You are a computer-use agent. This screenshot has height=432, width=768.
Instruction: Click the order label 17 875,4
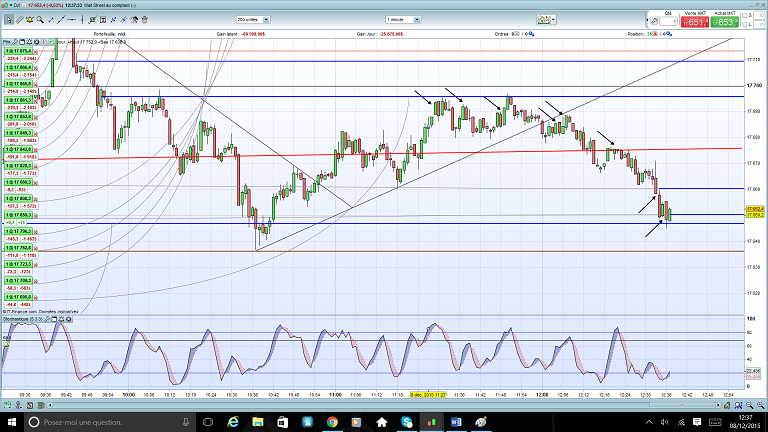click(x=19, y=51)
